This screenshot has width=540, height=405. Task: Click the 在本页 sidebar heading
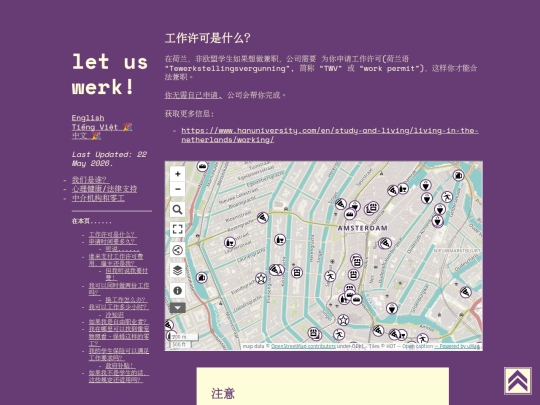(x=92, y=221)
